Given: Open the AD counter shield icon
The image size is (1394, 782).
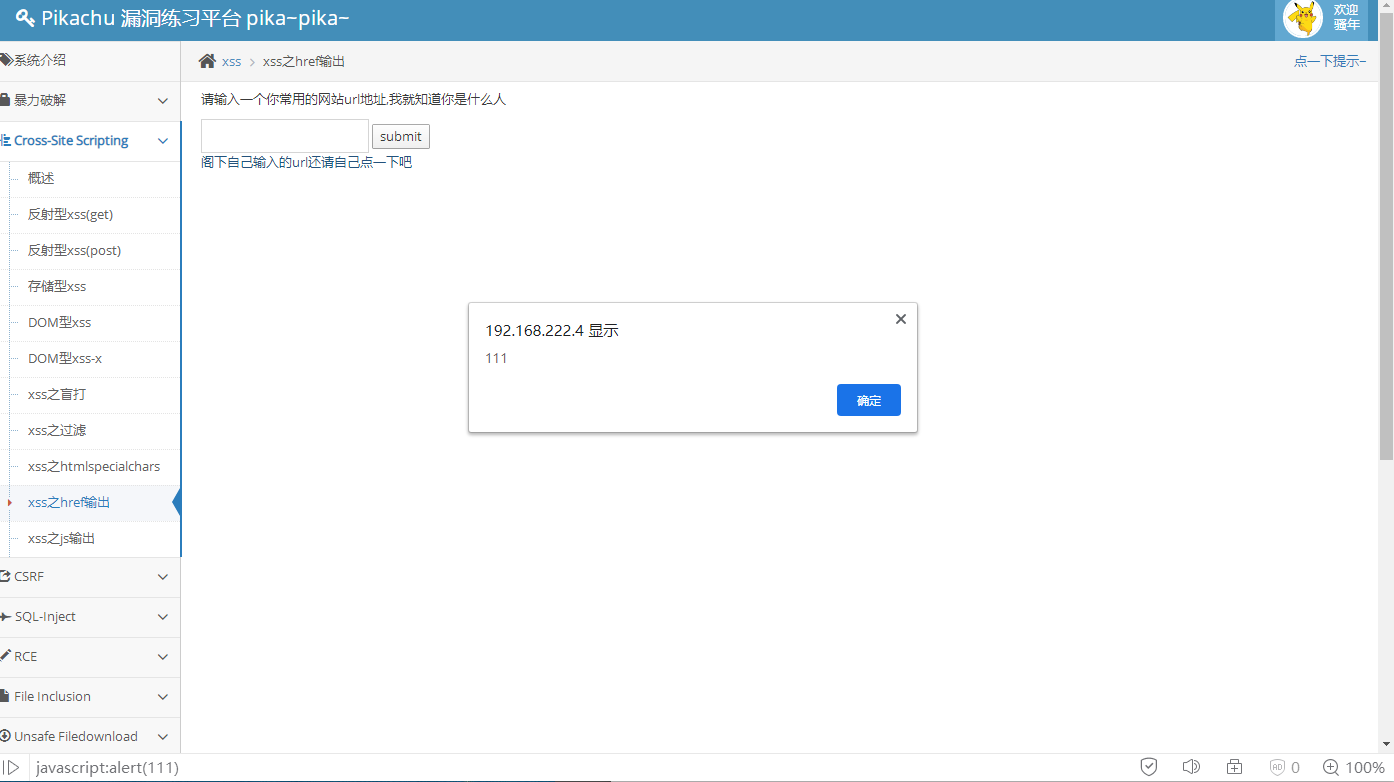Looking at the screenshot, I should pyautogui.click(x=1277, y=766).
